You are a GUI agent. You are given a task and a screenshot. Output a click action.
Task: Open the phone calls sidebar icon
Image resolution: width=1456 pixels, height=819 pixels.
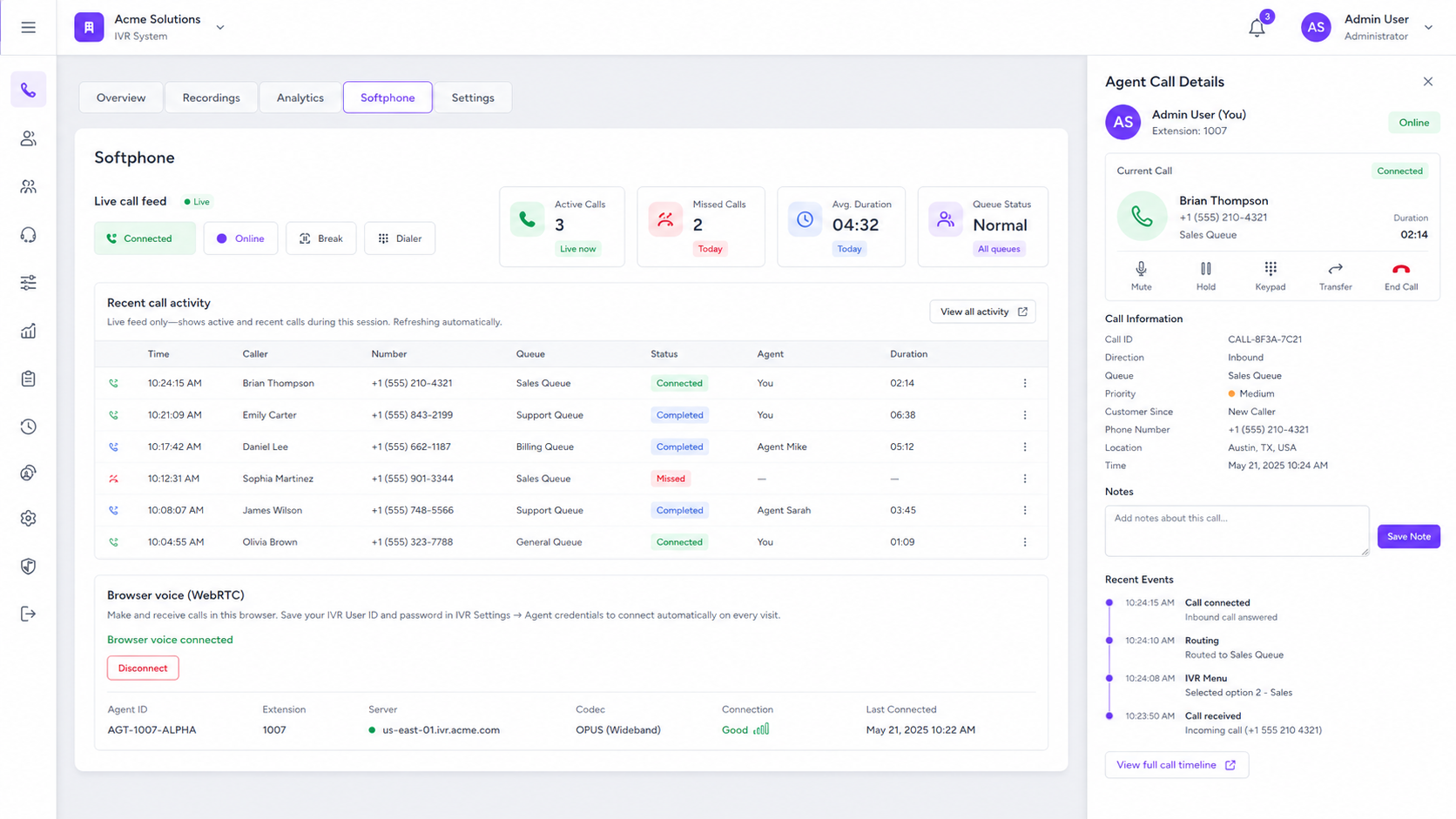[29, 91]
